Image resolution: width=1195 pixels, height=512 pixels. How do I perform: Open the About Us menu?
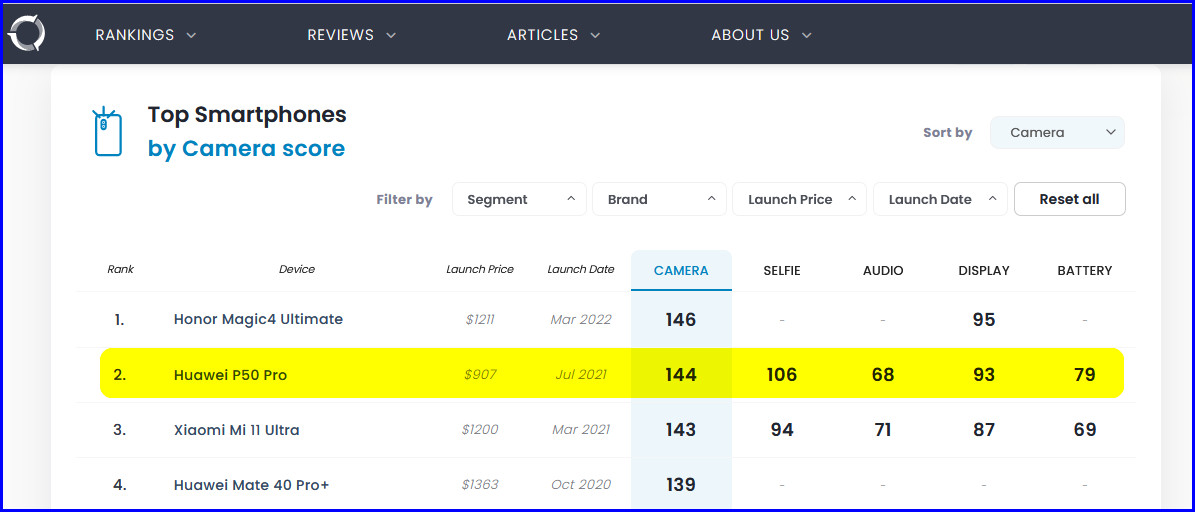tap(761, 35)
